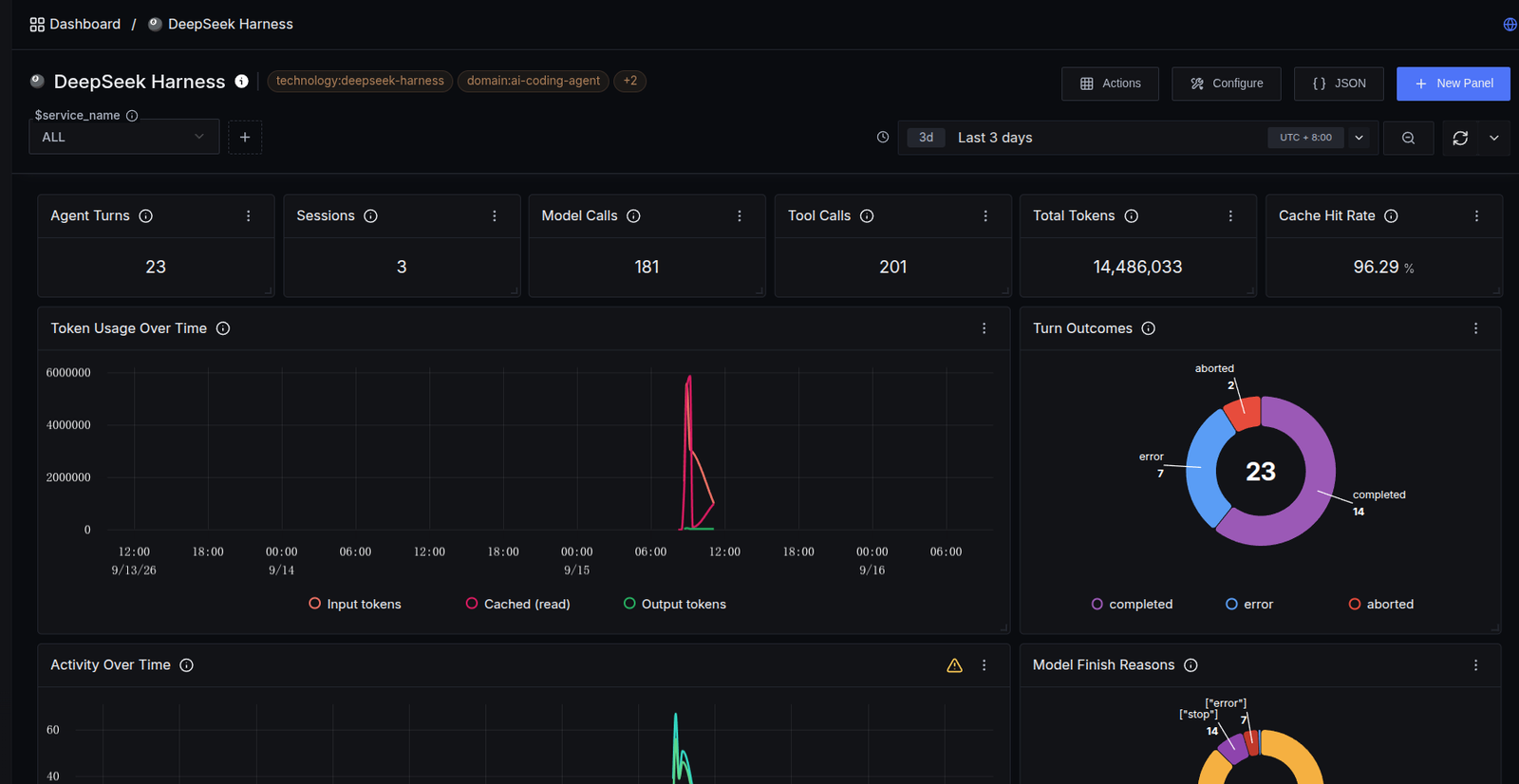1519x784 pixels.
Task: Show Tool Calls panel info
Action: pyautogui.click(x=867, y=216)
